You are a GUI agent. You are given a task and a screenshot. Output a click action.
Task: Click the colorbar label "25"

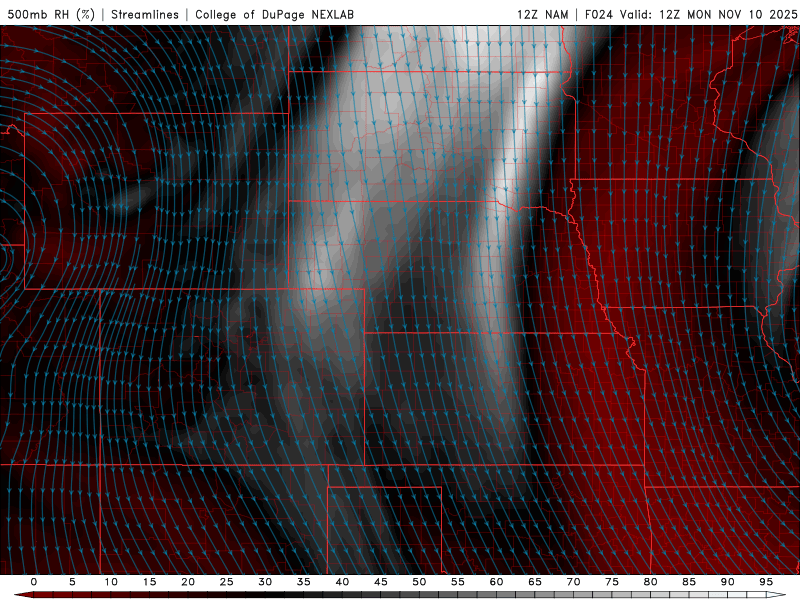(226, 582)
